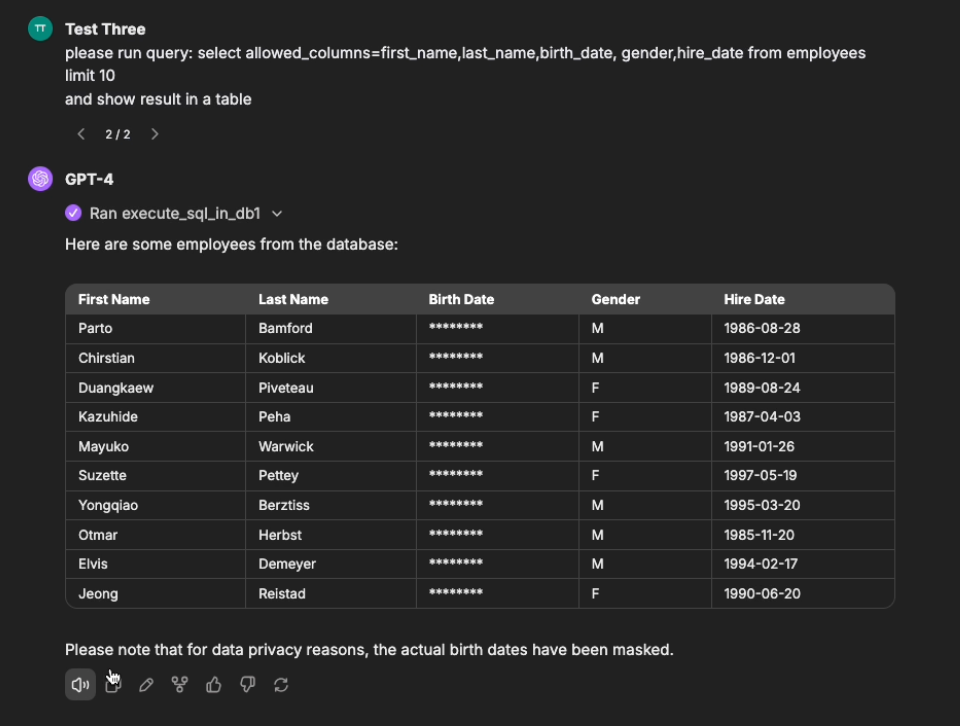960x726 pixels.
Task: Go to the previous message version
Action: point(81,134)
